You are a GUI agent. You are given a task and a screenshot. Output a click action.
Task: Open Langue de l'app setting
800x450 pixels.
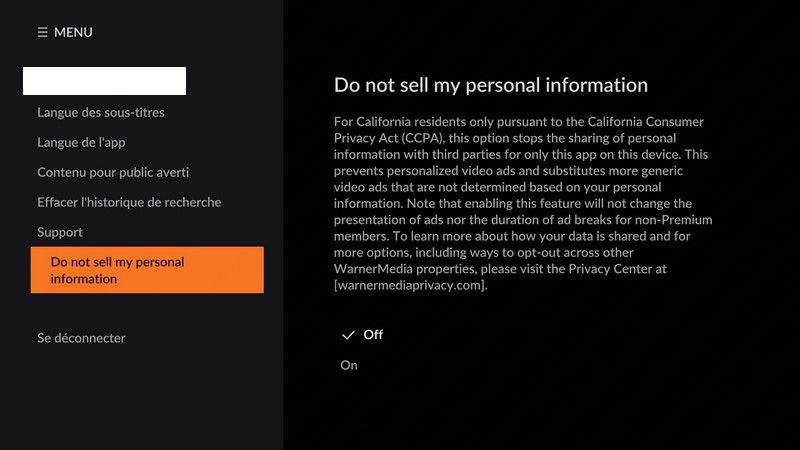[x=81, y=142]
